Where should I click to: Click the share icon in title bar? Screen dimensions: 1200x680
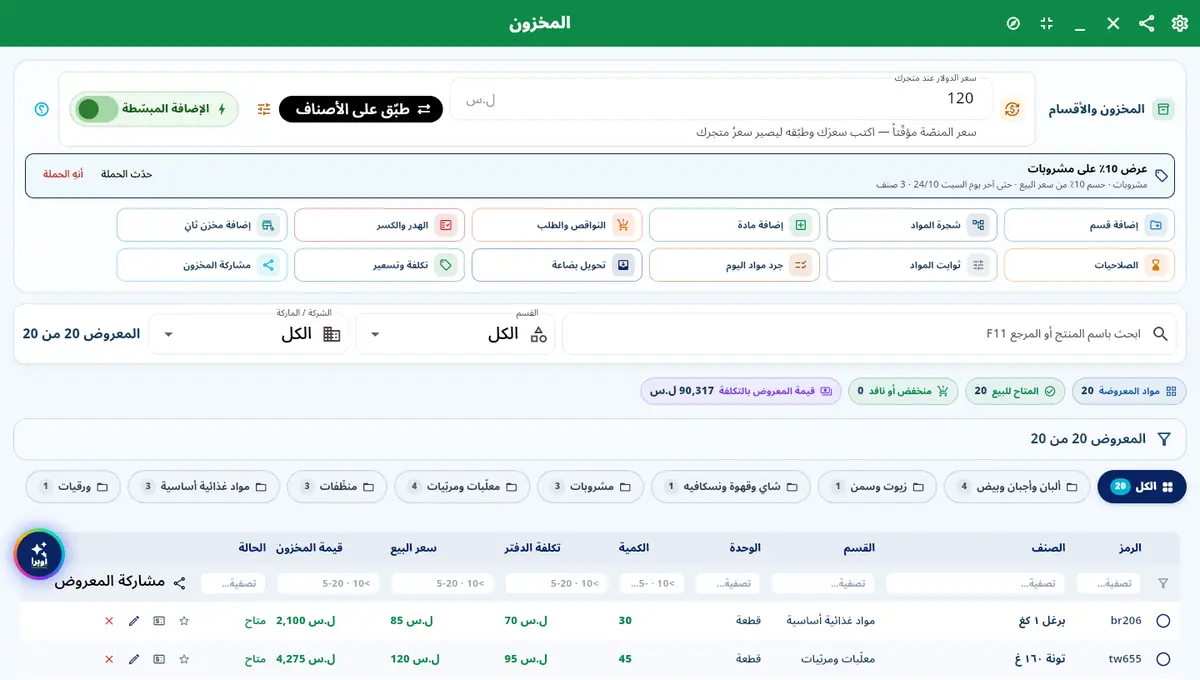pyautogui.click(x=1147, y=23)
